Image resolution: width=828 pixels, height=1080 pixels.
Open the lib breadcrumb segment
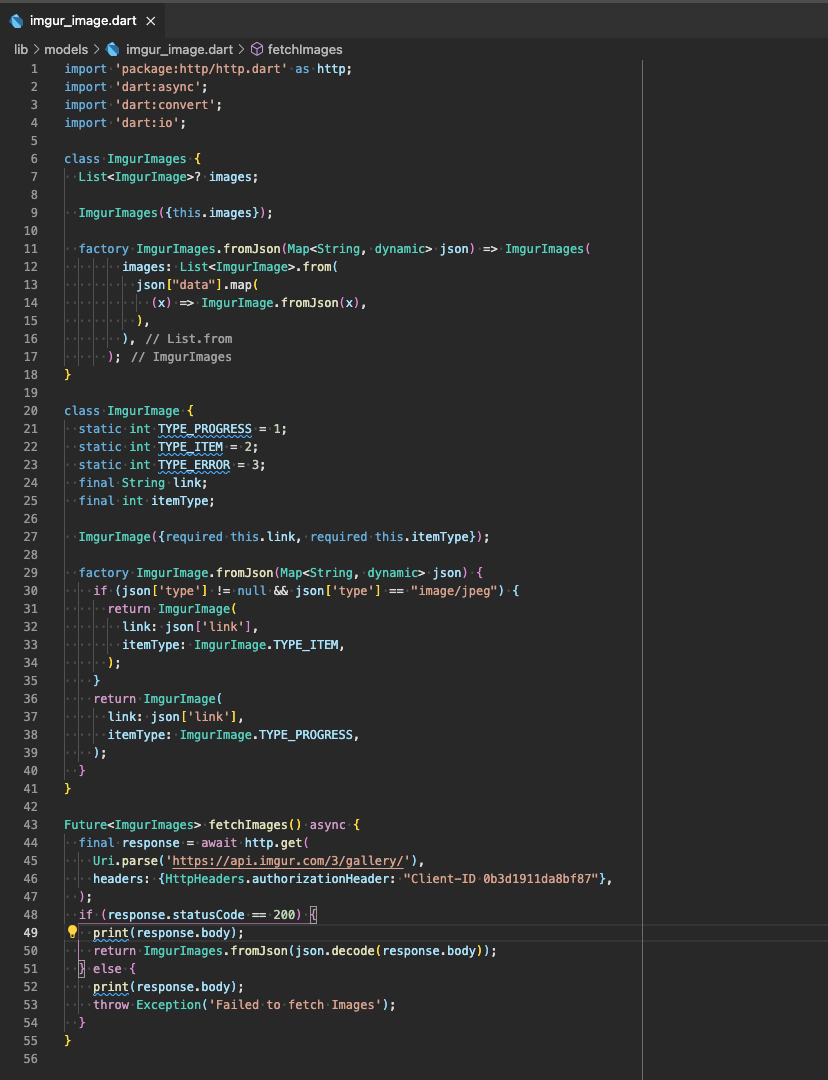tap(21, 50)
